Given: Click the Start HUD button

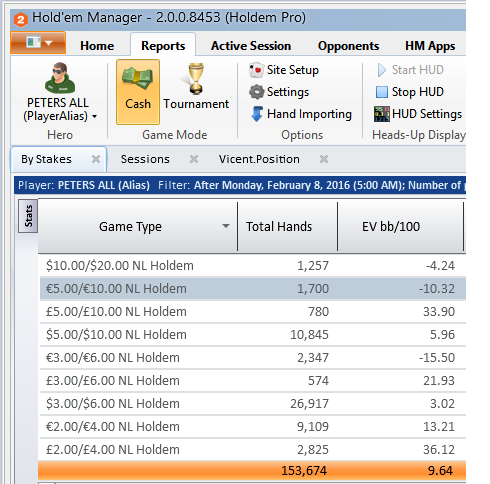Looking at the screenshot, I should click(410, 70).
